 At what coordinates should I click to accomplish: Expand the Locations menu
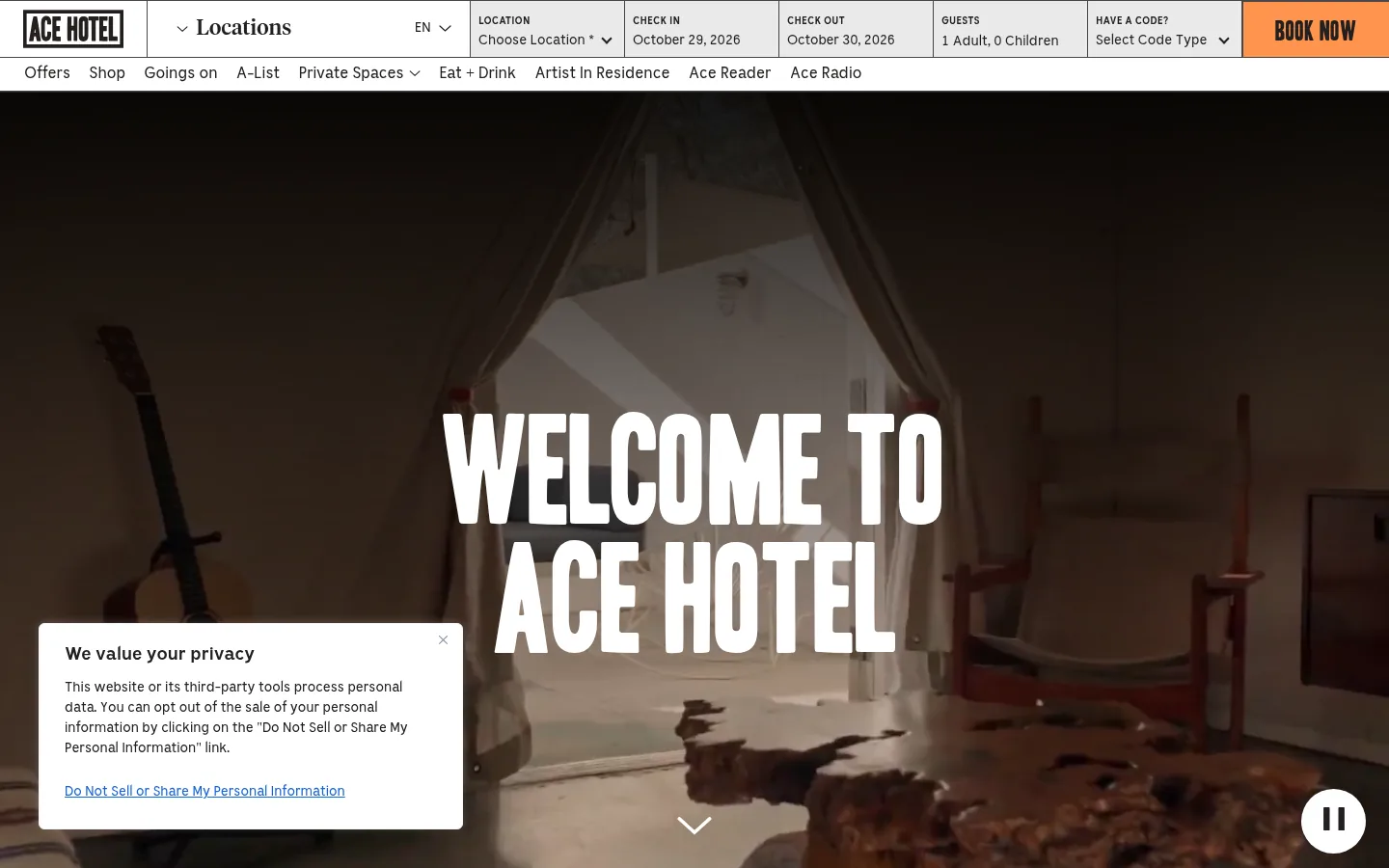pyautogui.click(x=233, y=28)
